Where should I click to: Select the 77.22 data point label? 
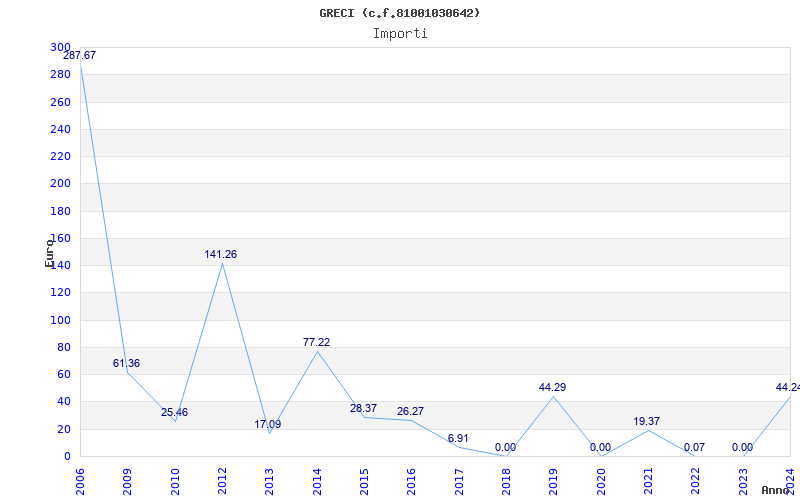coord(316,342)
